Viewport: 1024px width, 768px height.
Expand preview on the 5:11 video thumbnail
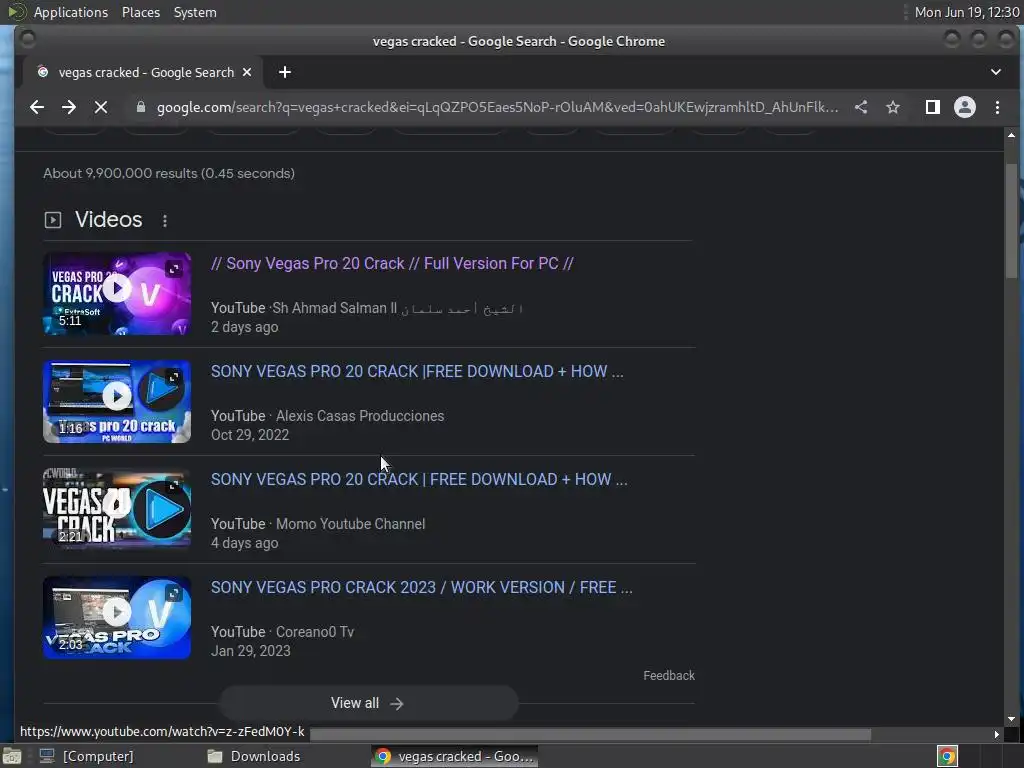click(x=174, y=269)
